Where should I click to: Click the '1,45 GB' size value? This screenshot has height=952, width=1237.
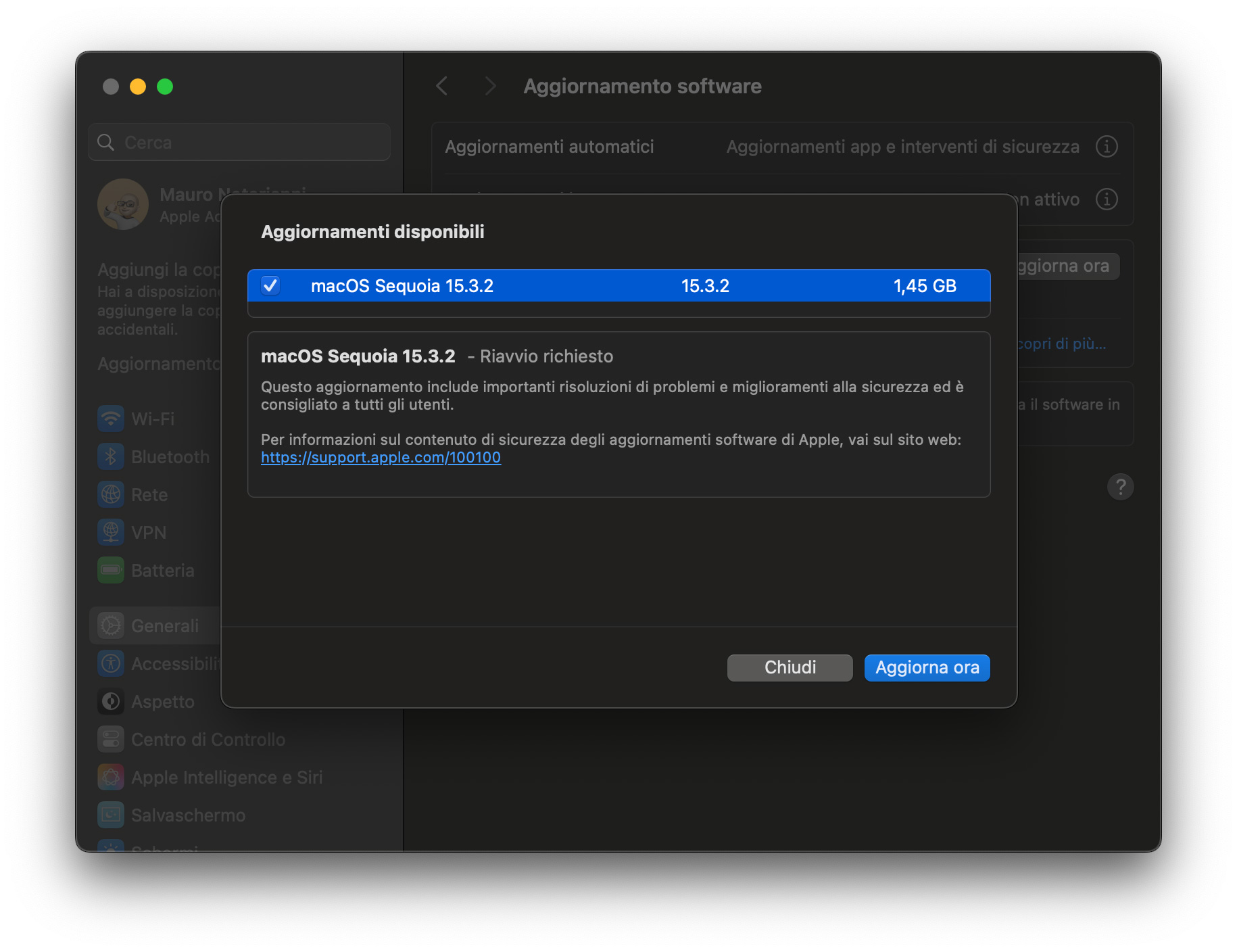coord(925,286)
